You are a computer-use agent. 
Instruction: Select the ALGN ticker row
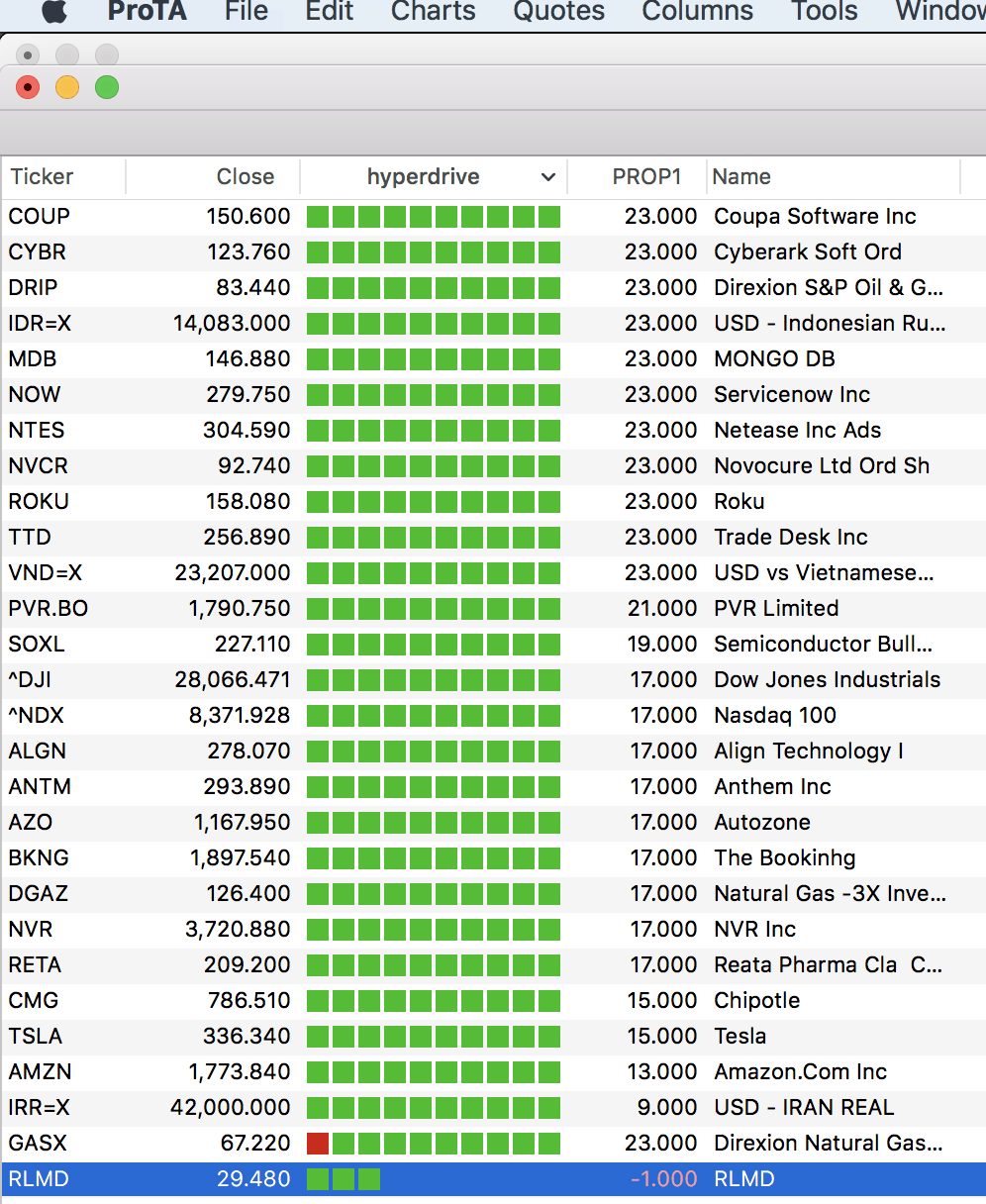493,752
